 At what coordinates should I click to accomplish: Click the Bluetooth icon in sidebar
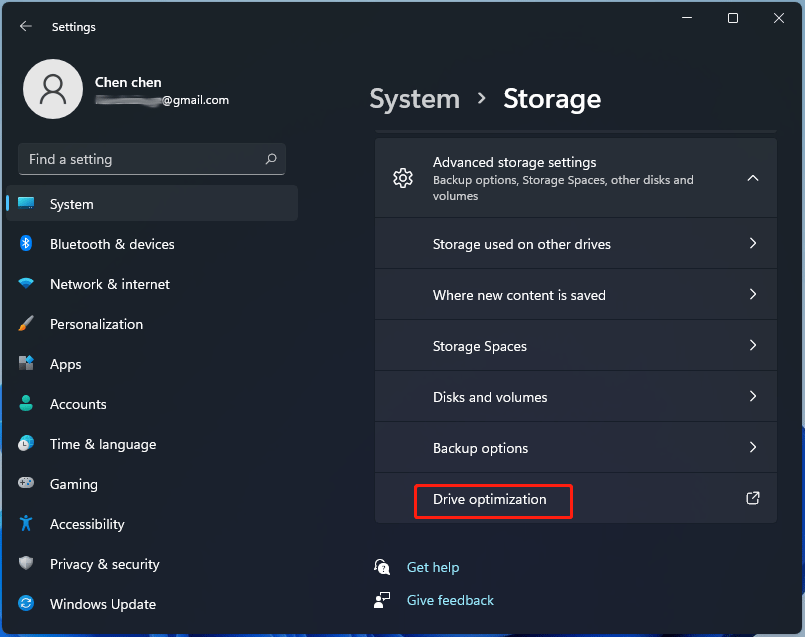(x=26, y=243)
